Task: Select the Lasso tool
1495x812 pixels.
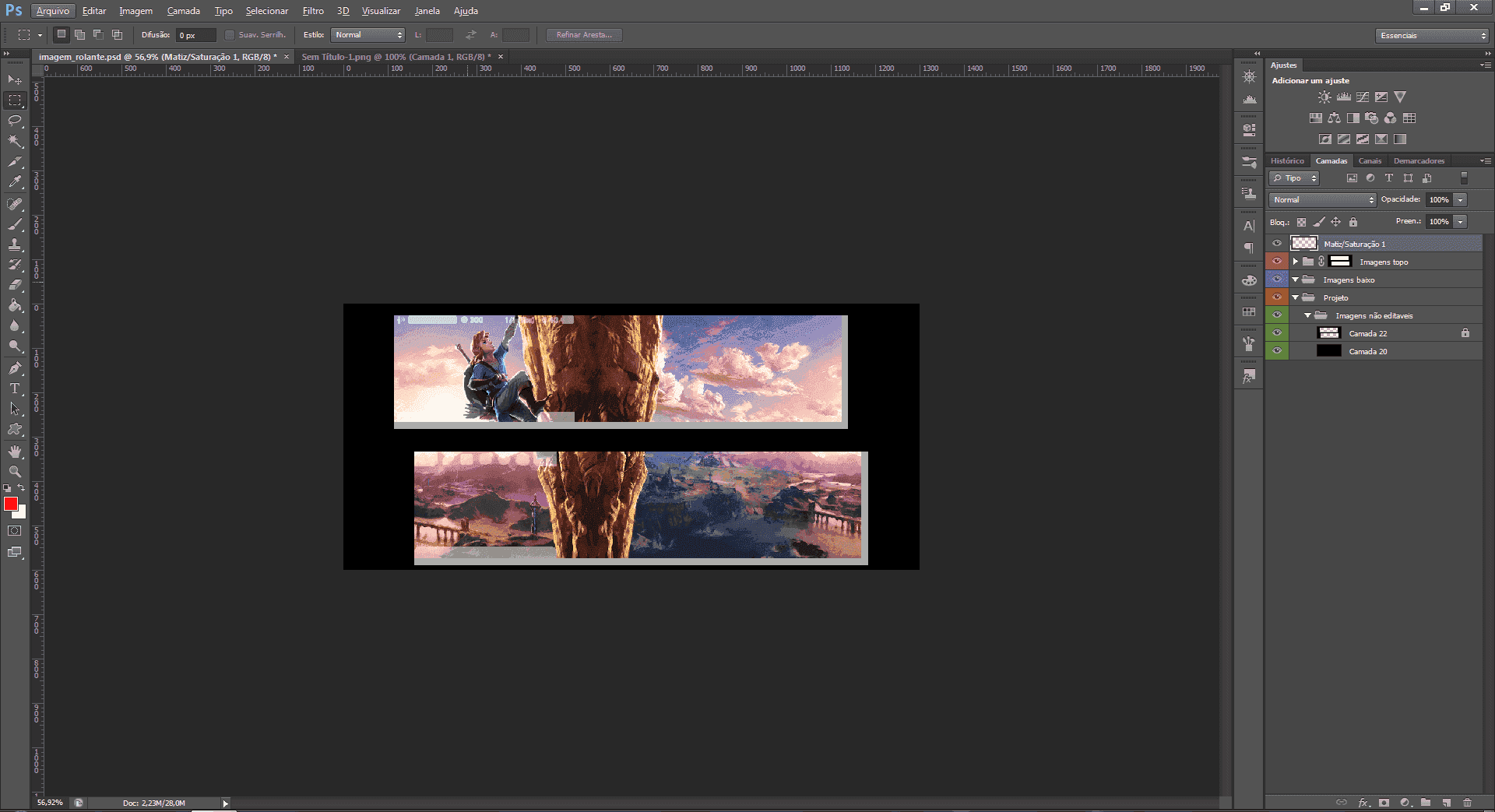Action: click(15, 121)
